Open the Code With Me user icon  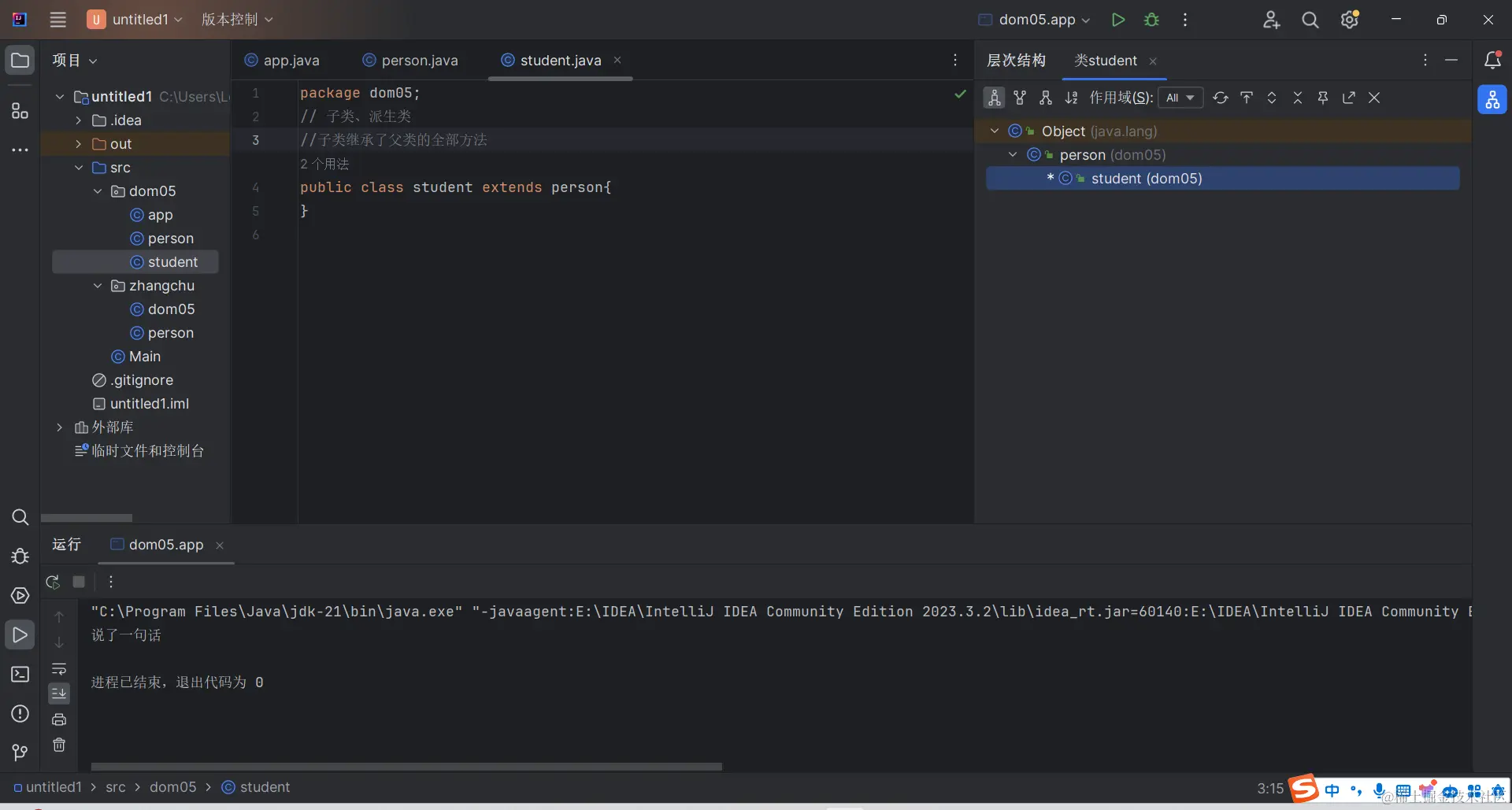pyautogui.click(x=1271, y=20)
